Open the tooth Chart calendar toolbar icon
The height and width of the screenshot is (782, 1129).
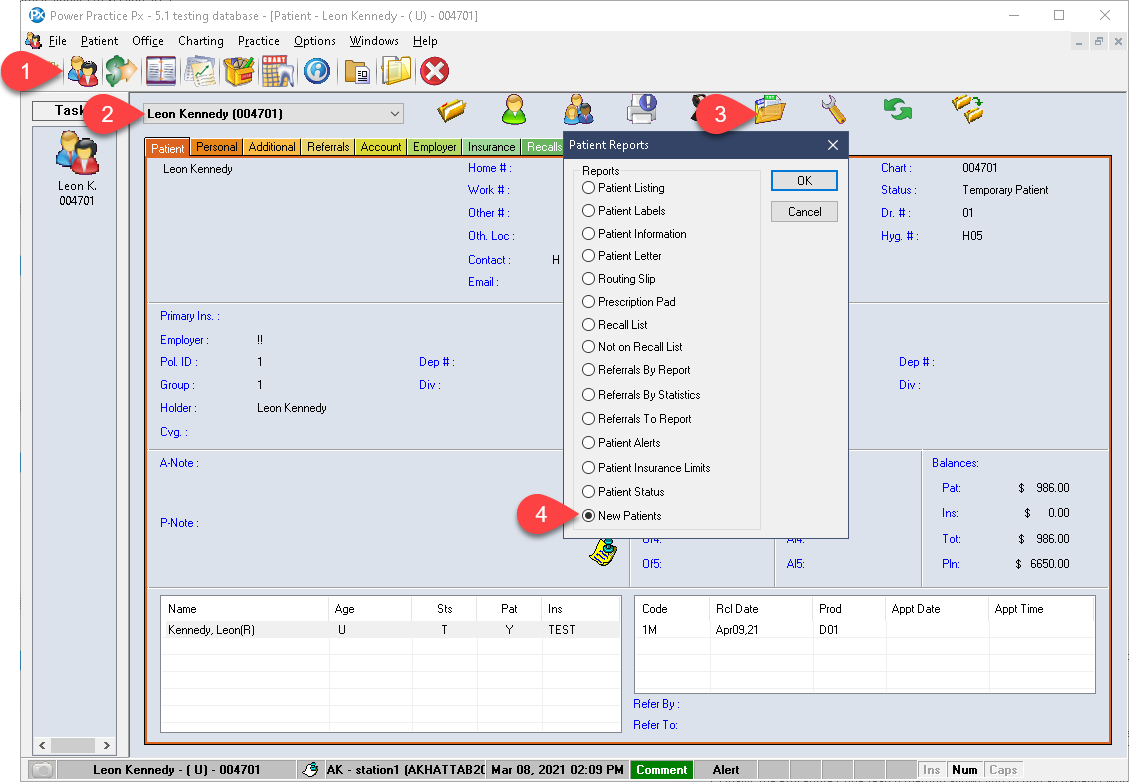pos(278,71)
